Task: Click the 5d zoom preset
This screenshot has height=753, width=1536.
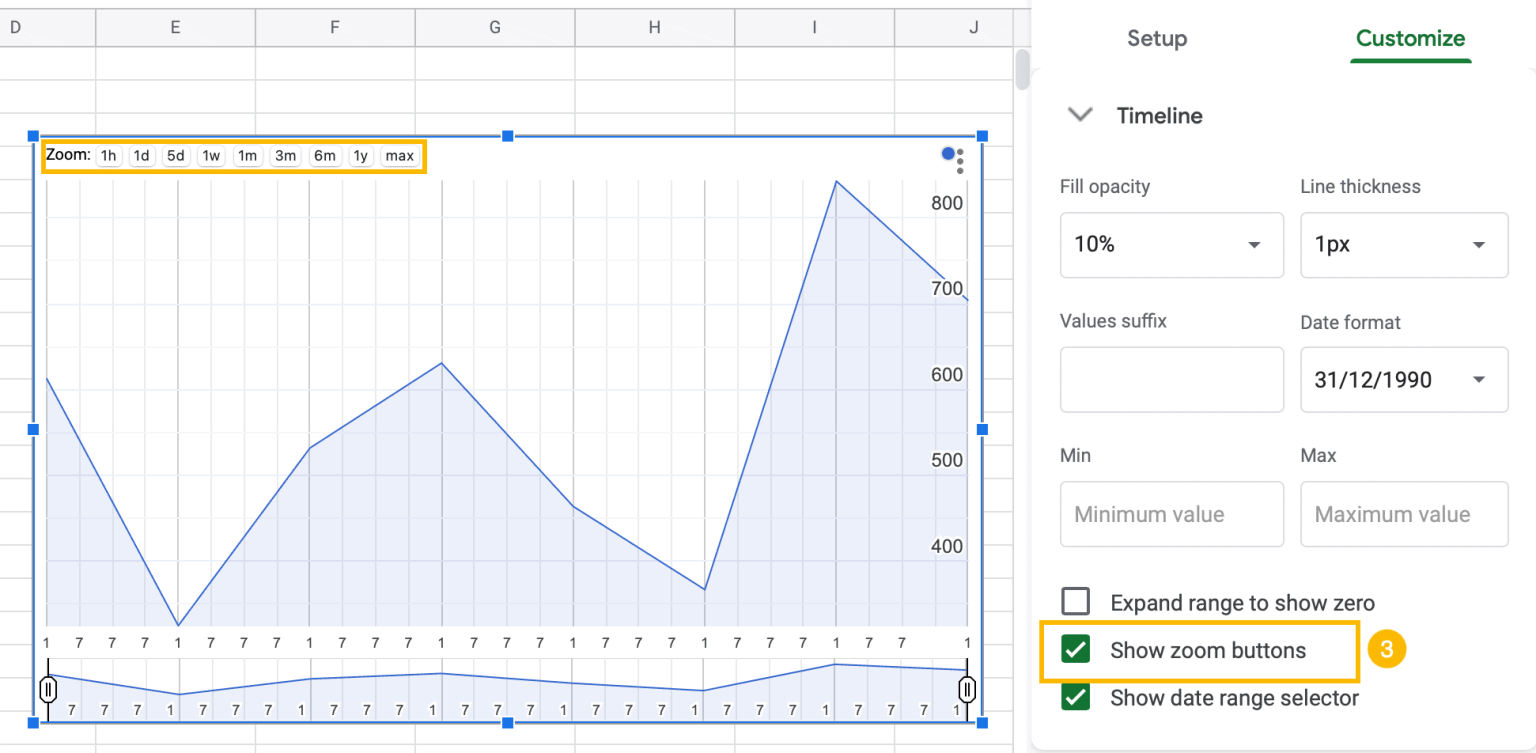Action: pyautogui.click(x=175, y=155)
